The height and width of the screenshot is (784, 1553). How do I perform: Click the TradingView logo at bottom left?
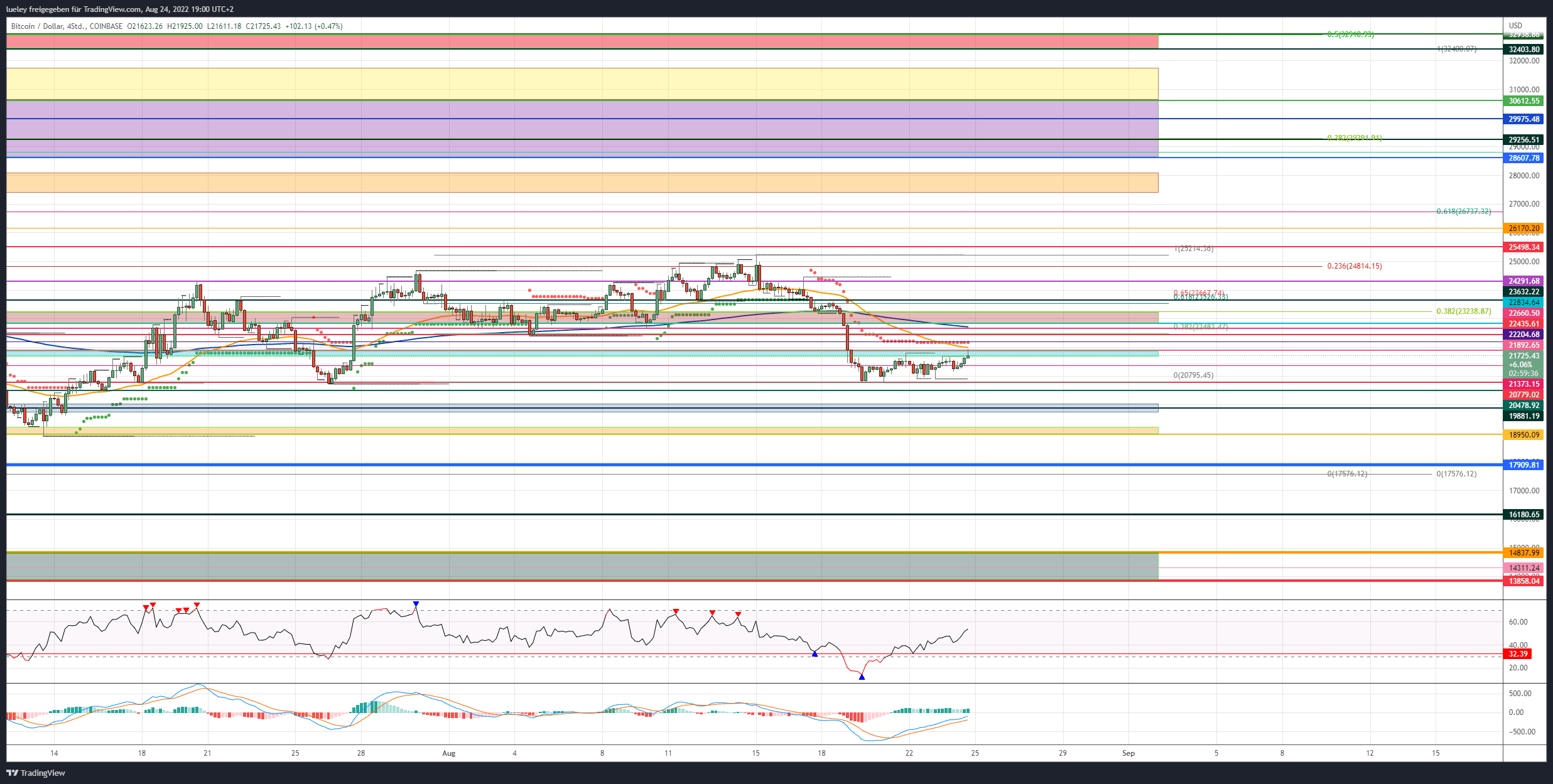click(36, 773)
